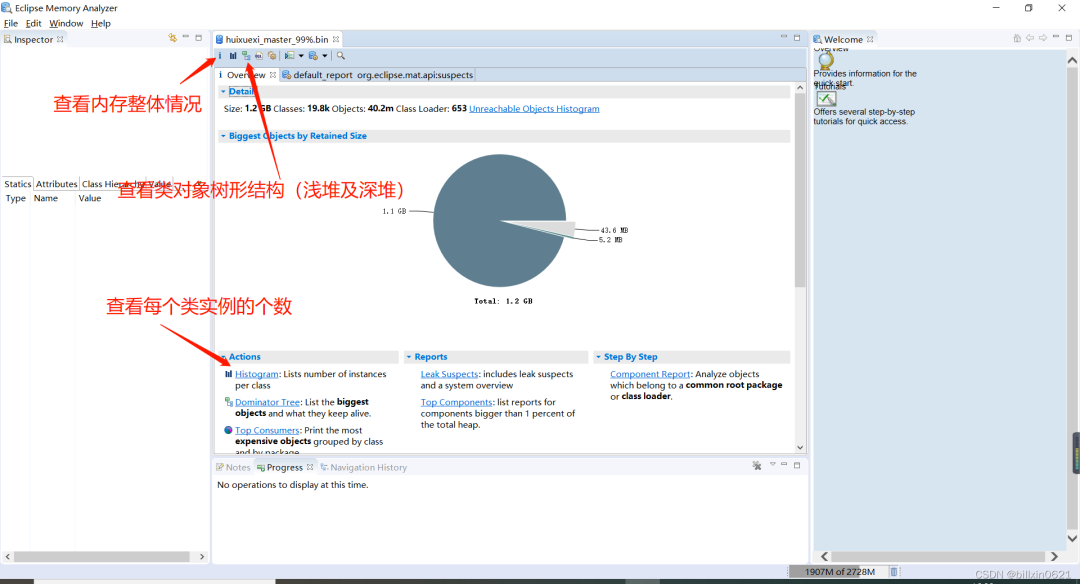Click the Query Browser toolbar icon
Image resolution: width=1080 pixels, height=584 pixels.
click(x=313, y=56)
